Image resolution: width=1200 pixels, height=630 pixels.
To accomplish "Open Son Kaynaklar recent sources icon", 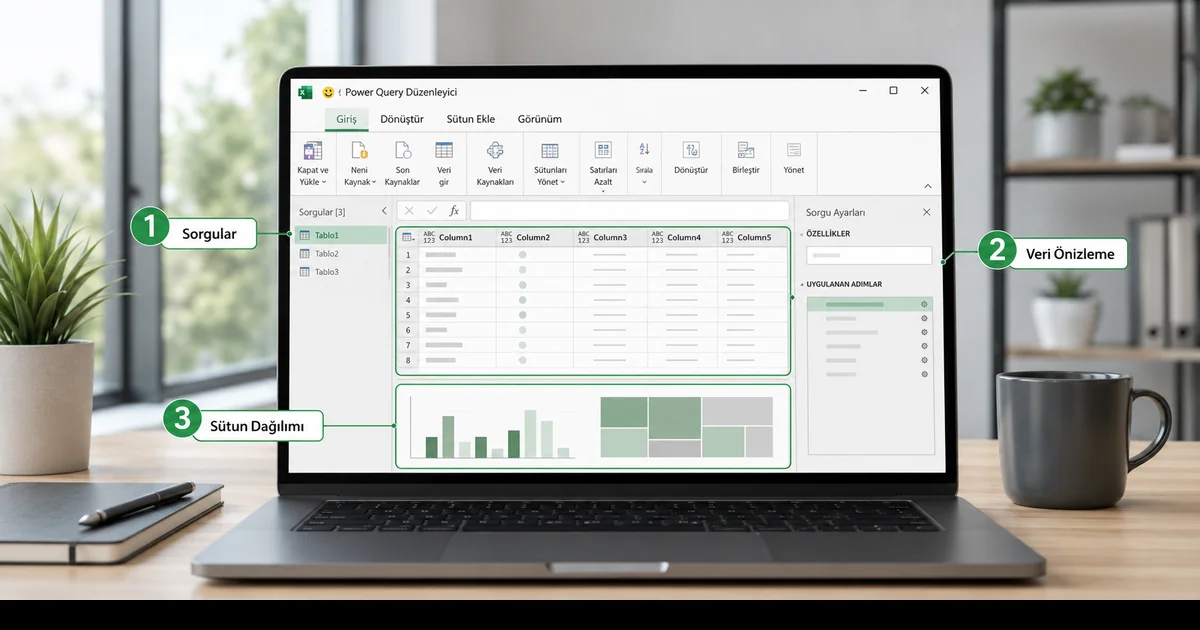I will (402, 150).
